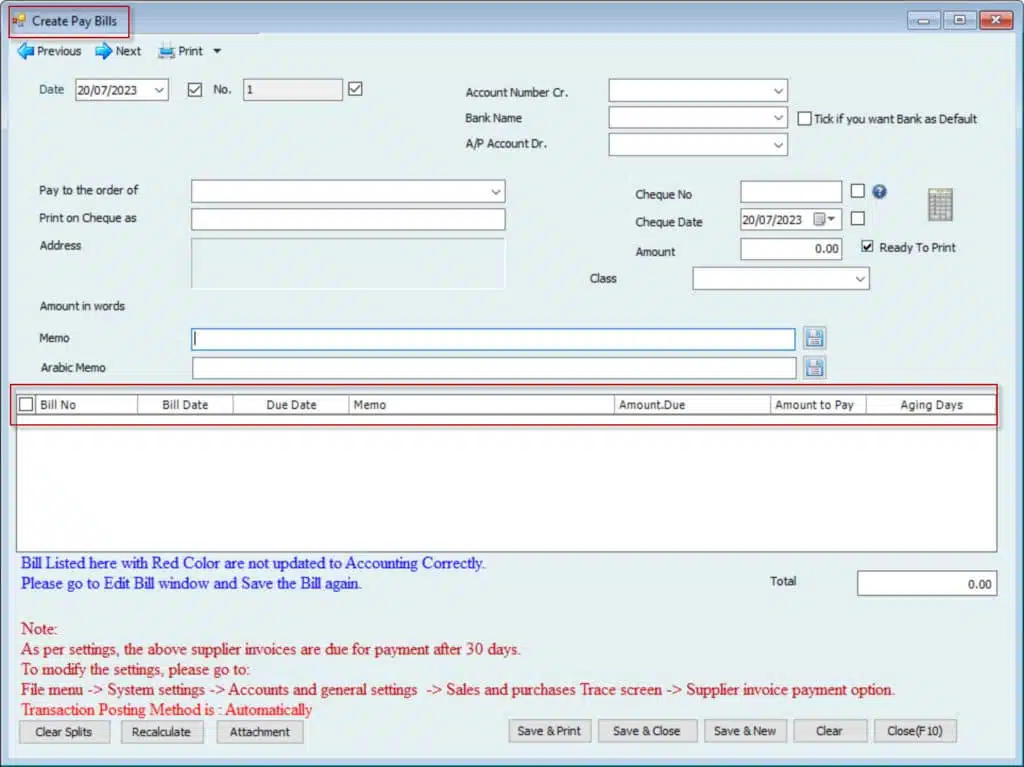Click the Amount input field
Image resolution: width=1024 pixels, height=767 pixels.
791,249
